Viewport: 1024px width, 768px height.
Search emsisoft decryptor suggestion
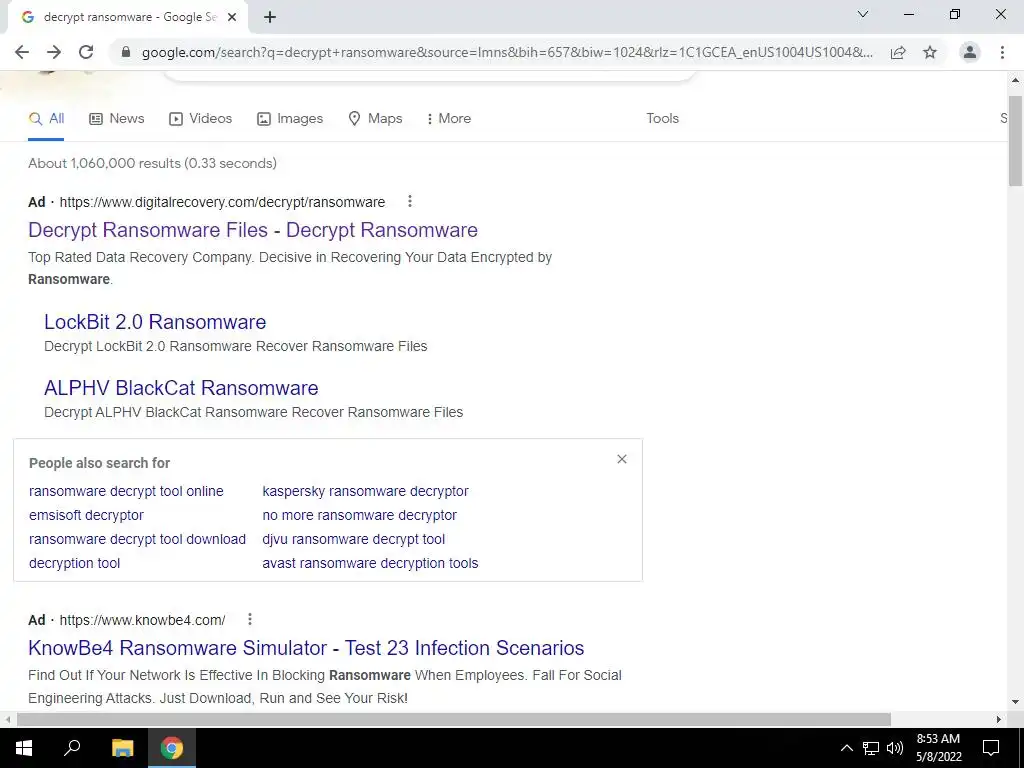[86, 515]
